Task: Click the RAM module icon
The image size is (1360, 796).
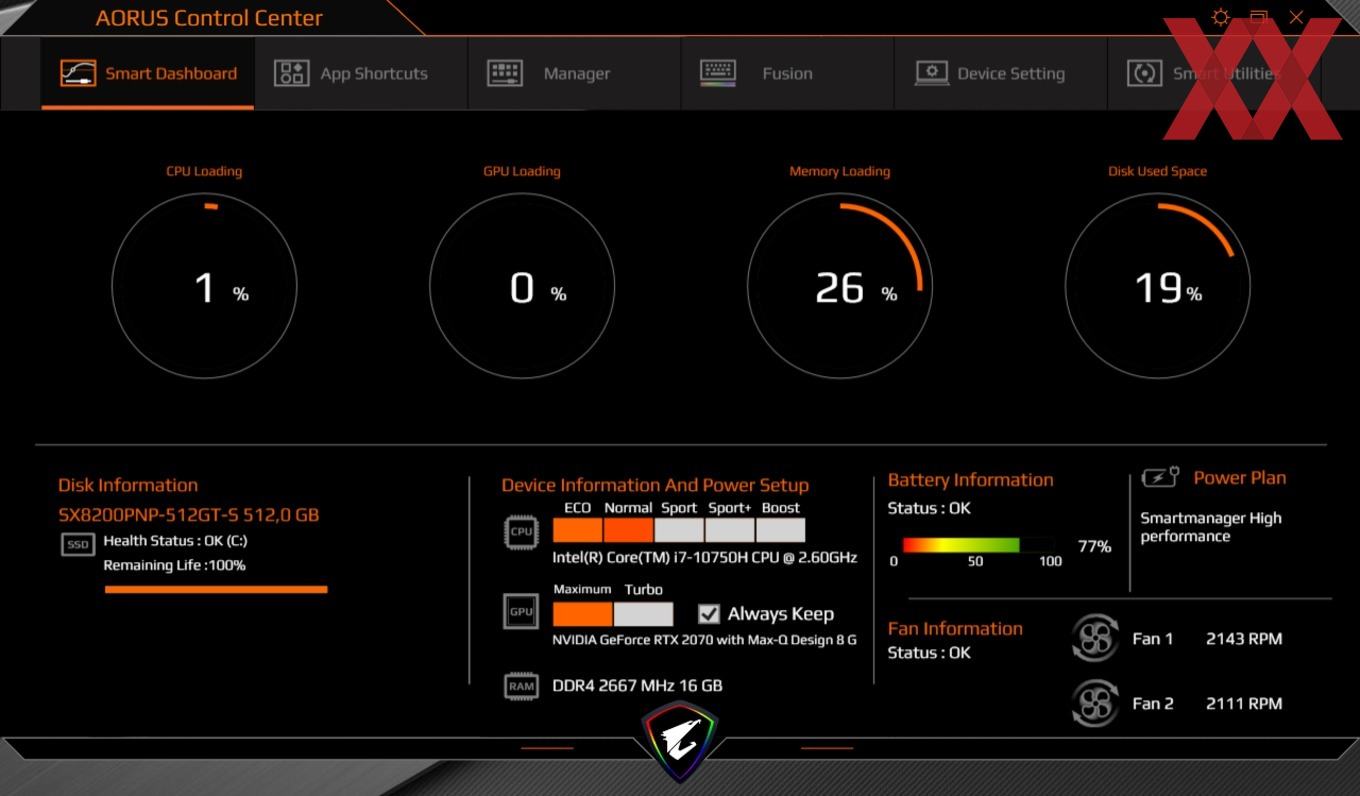Action: pyautogui.click(x=521, y=686)
